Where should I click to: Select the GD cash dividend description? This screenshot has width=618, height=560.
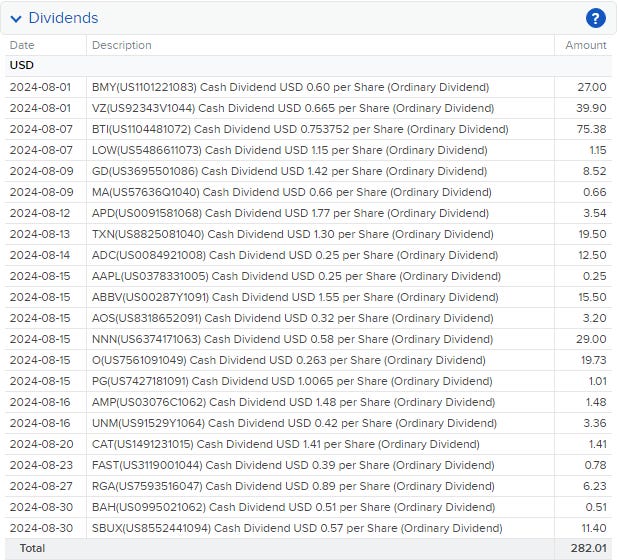[x=290, y=171]
